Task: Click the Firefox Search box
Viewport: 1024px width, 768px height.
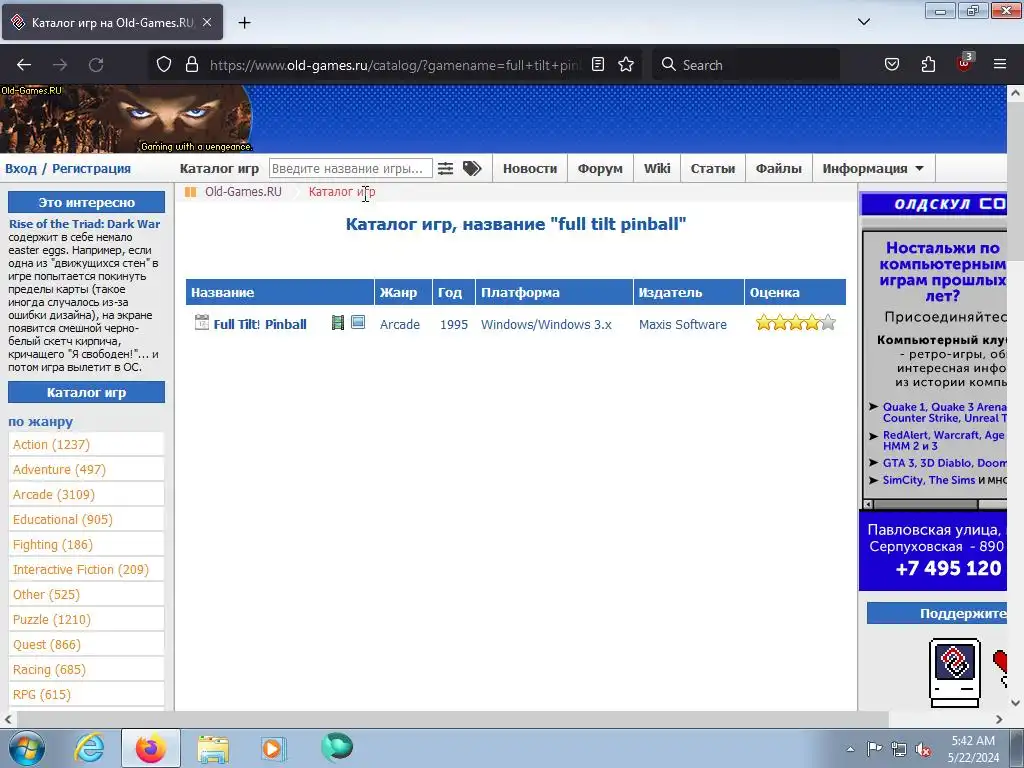Action: pyautogui.click(x=746, y=65)
